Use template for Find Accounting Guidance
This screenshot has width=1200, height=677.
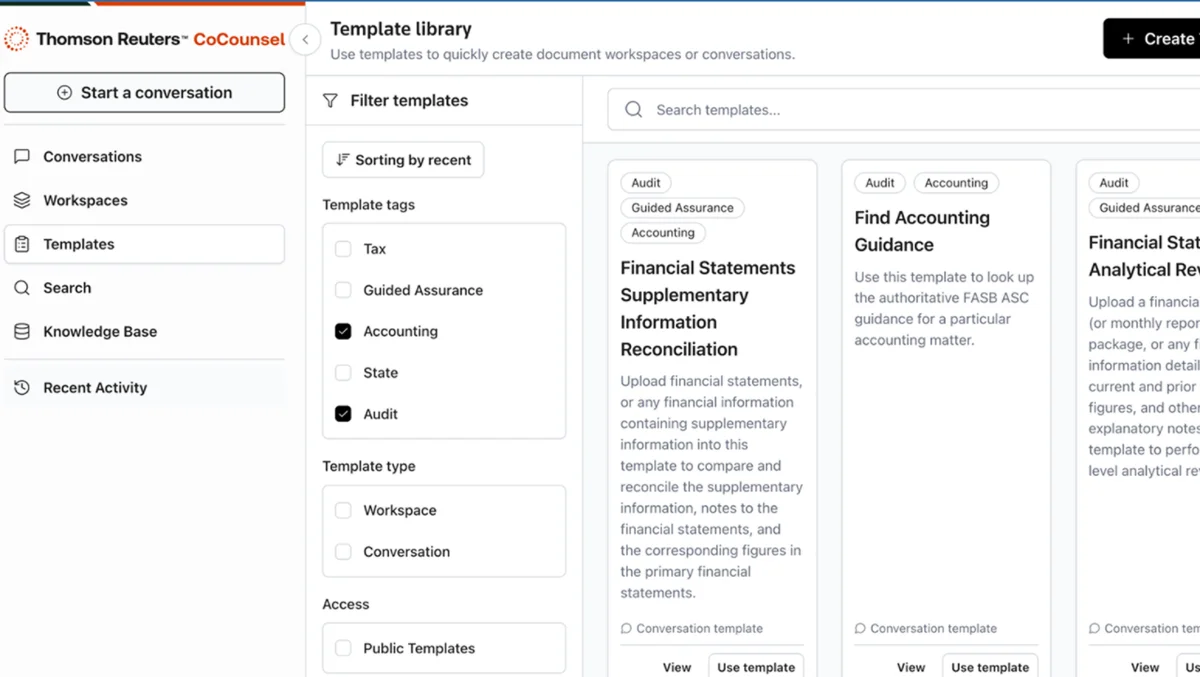[x=990, y=666]
